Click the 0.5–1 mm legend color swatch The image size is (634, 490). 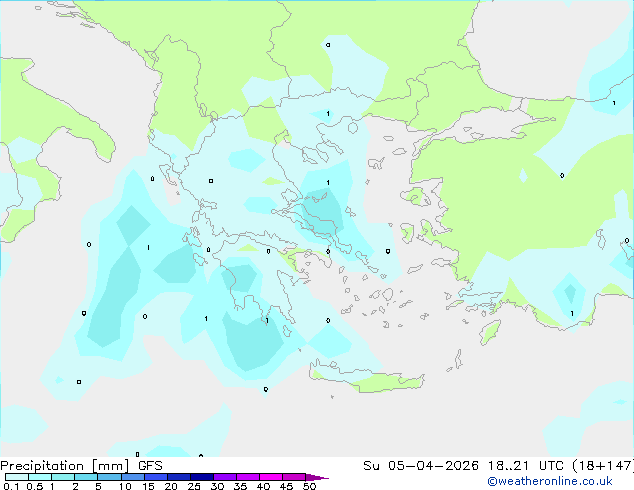tap(40, 477)
